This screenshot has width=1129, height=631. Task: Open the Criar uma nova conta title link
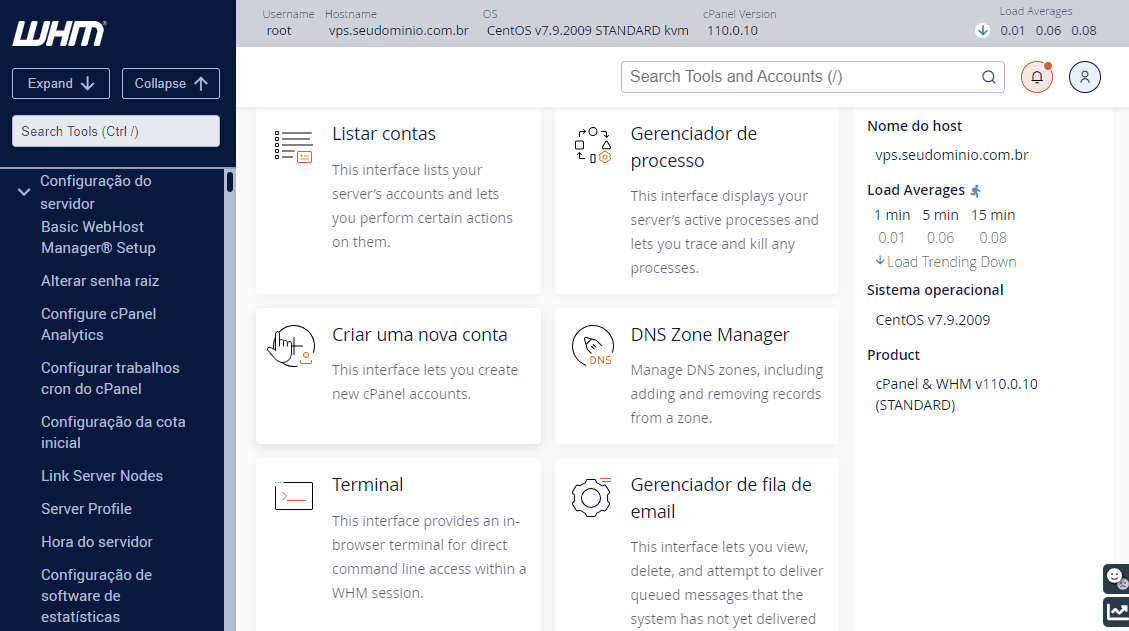coord(420,335)
